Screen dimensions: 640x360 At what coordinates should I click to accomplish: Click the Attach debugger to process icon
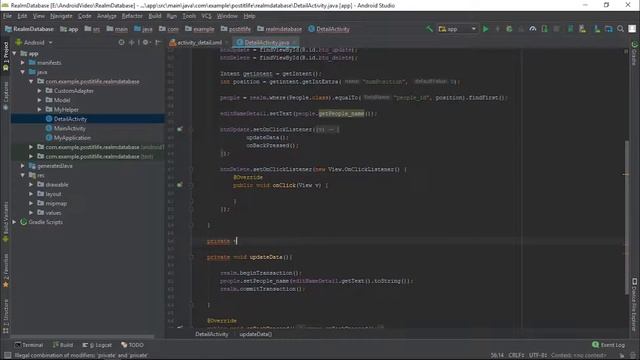pyautogui.click(x=544, y=29)
